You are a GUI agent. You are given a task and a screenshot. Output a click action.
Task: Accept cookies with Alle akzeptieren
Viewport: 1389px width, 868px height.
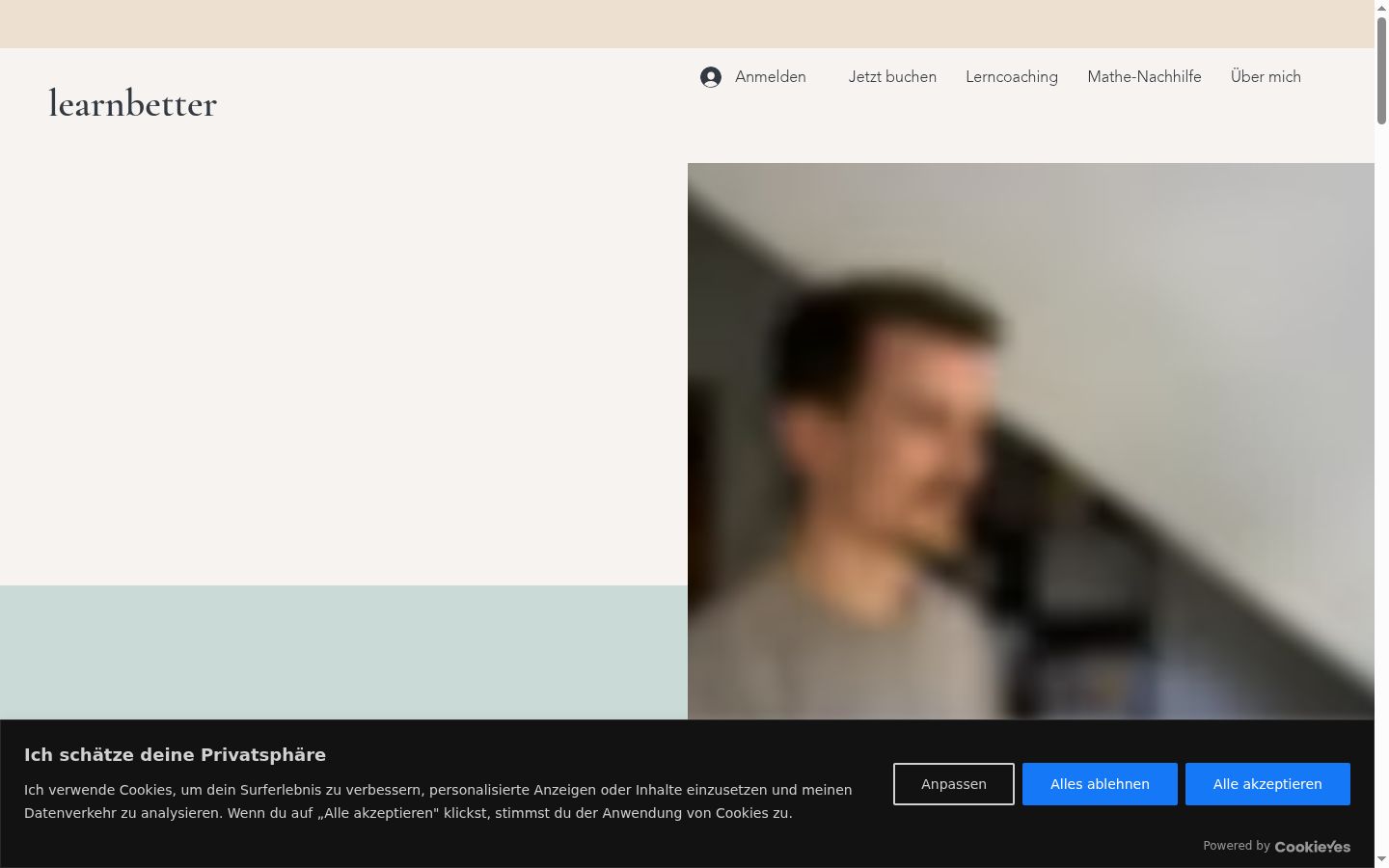(x=1267, y=784)
